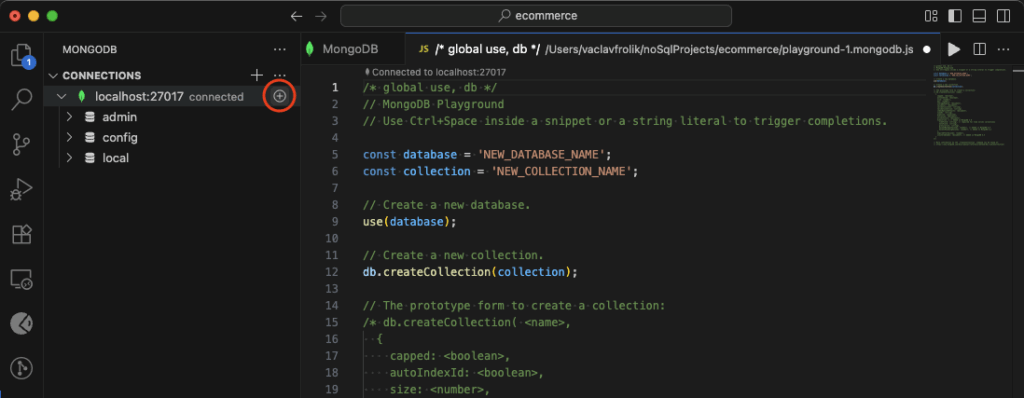This screenshot has height=398, width=1024.
Task: Click db.createCollection(collection); line
Action: (470, 272)
